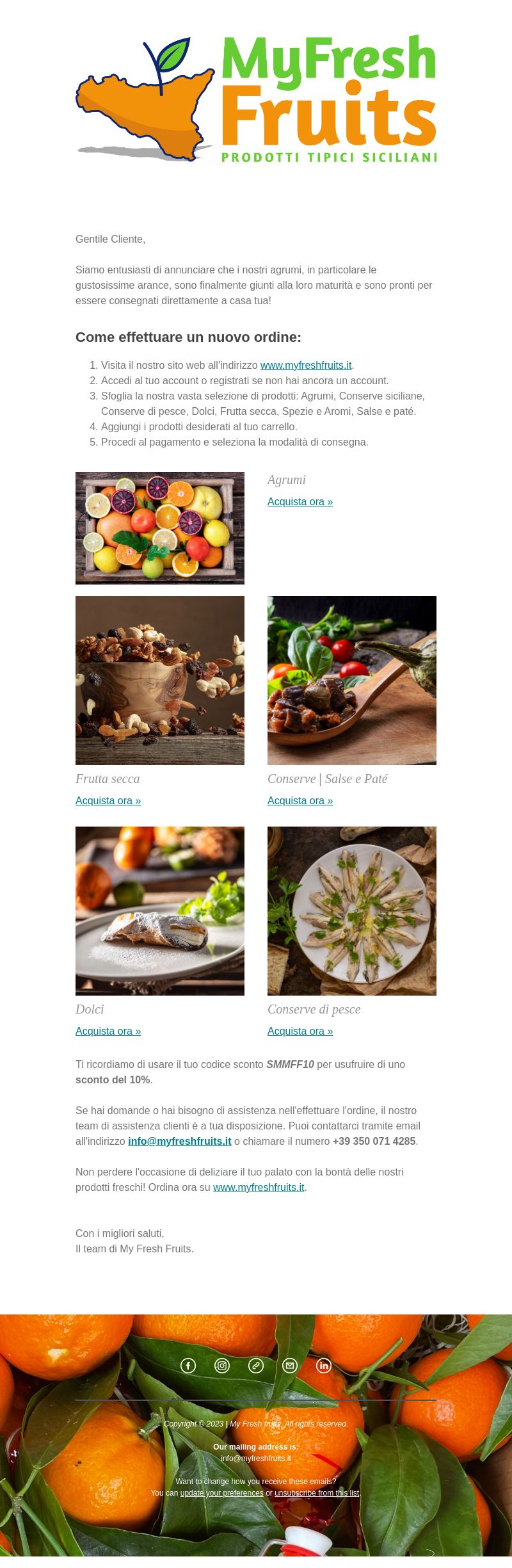Open the caponata wooden spoon image

point(352,681)
